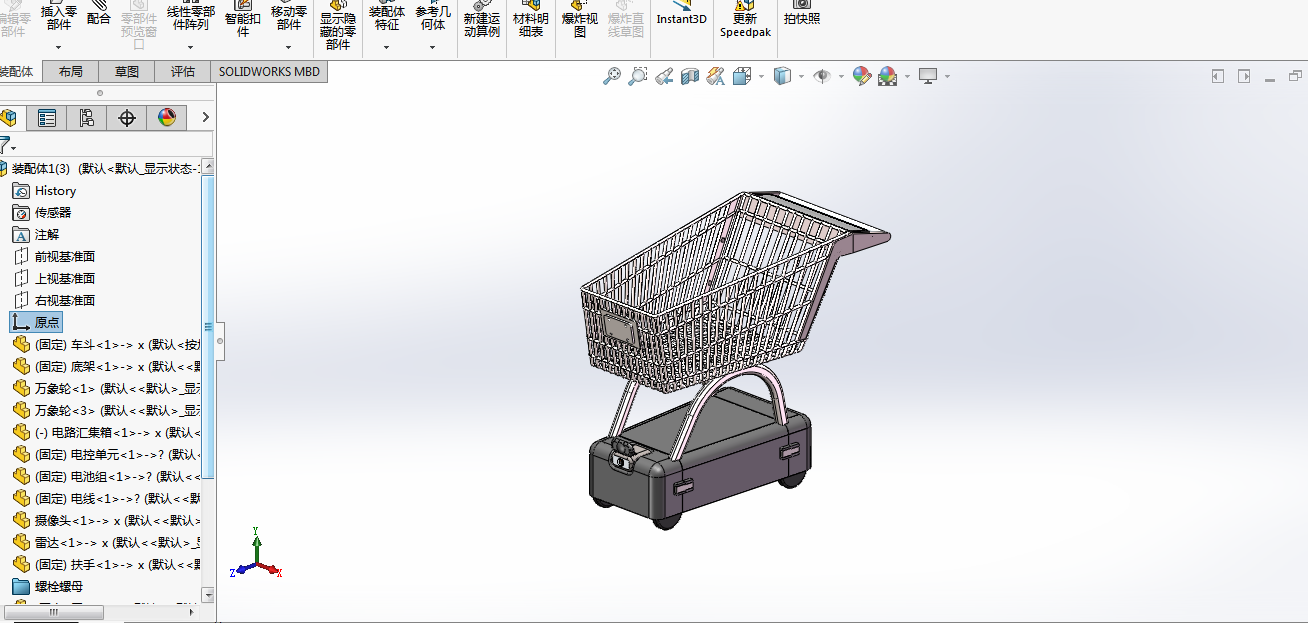This screenshot has width=1308, height=623.
Task: Click the Display Style icon
Action: (783, 76)
